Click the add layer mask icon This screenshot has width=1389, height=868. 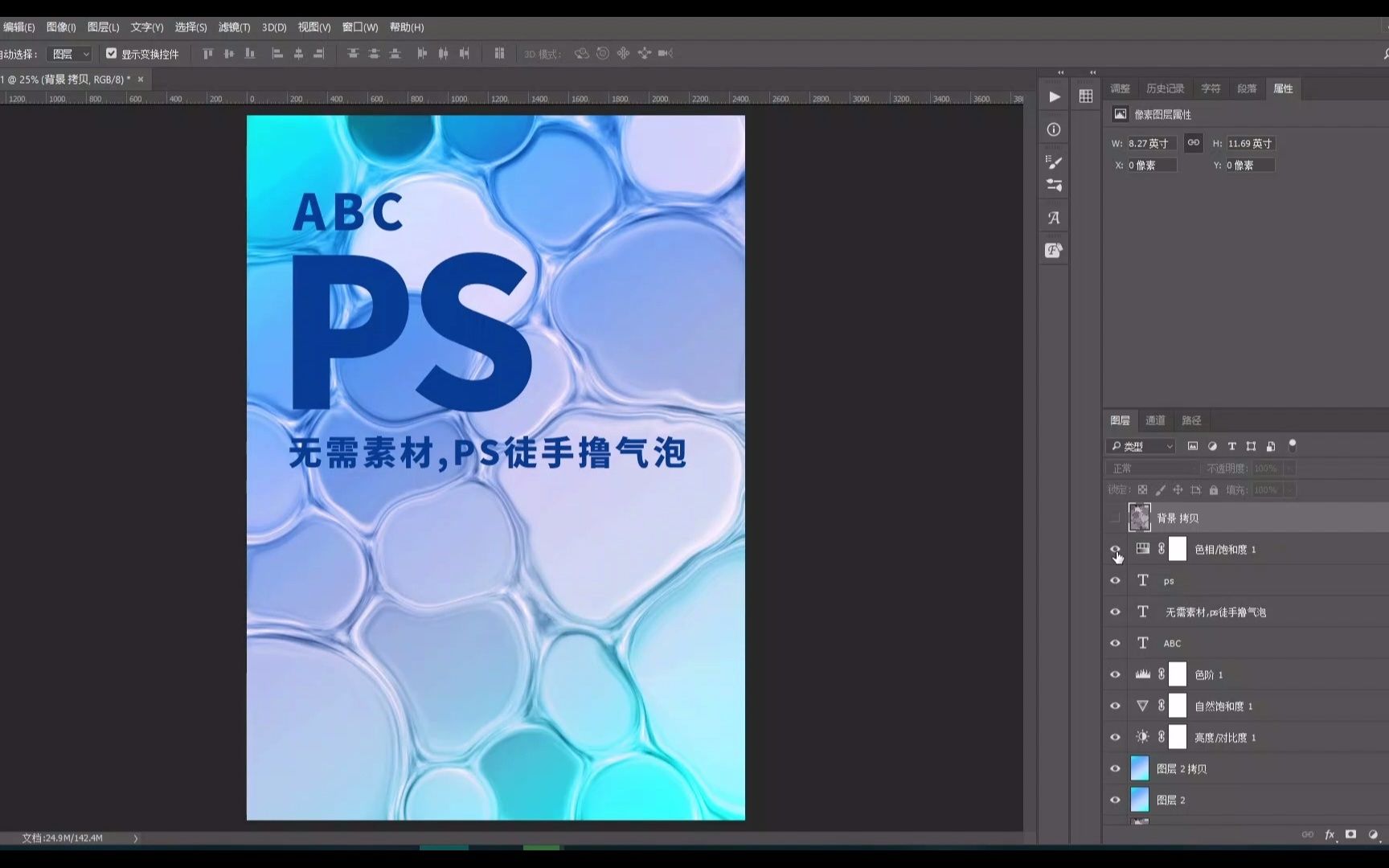coord(1351,835)
